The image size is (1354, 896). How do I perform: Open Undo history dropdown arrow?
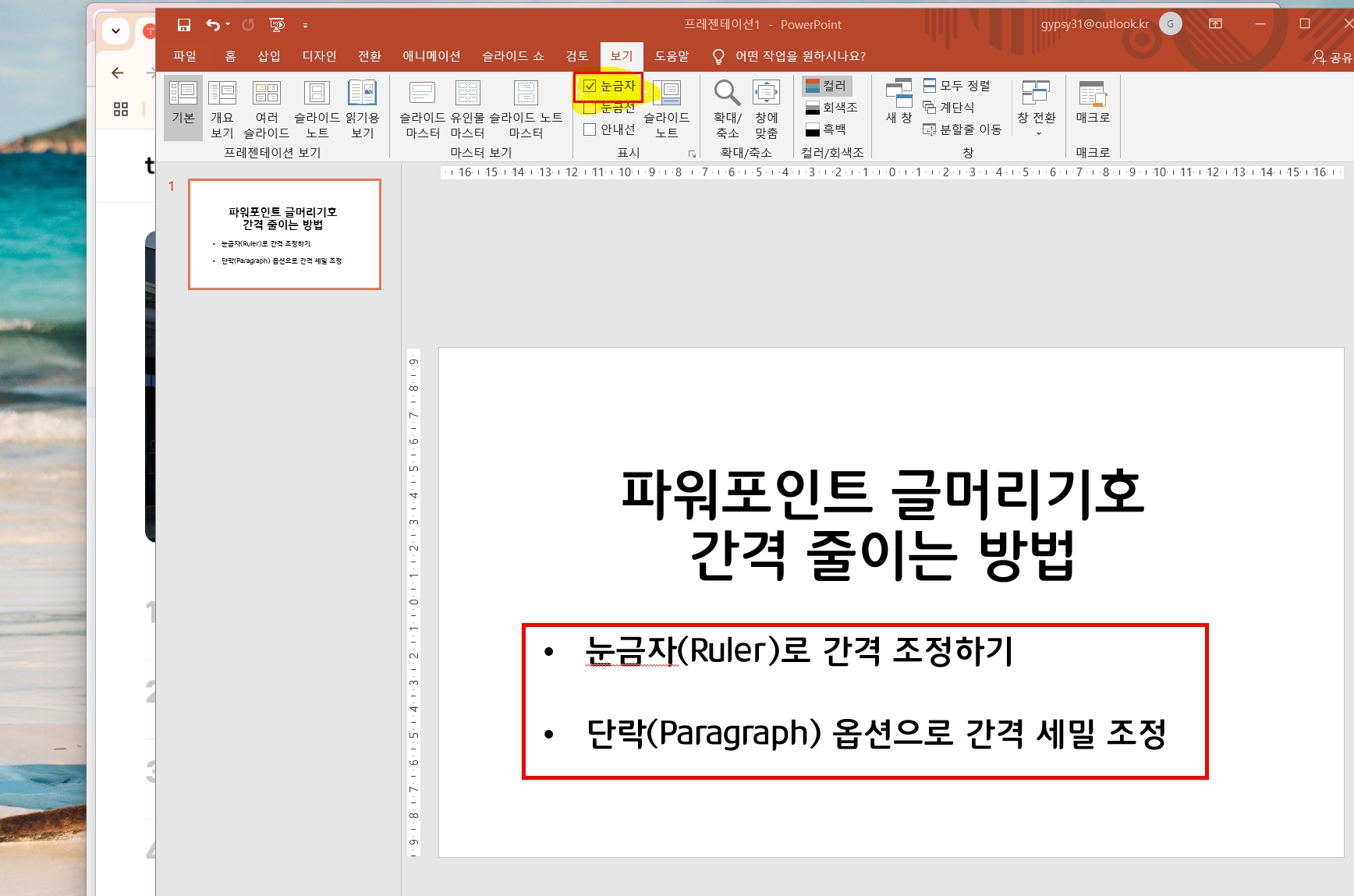click(x=228, y=25)
